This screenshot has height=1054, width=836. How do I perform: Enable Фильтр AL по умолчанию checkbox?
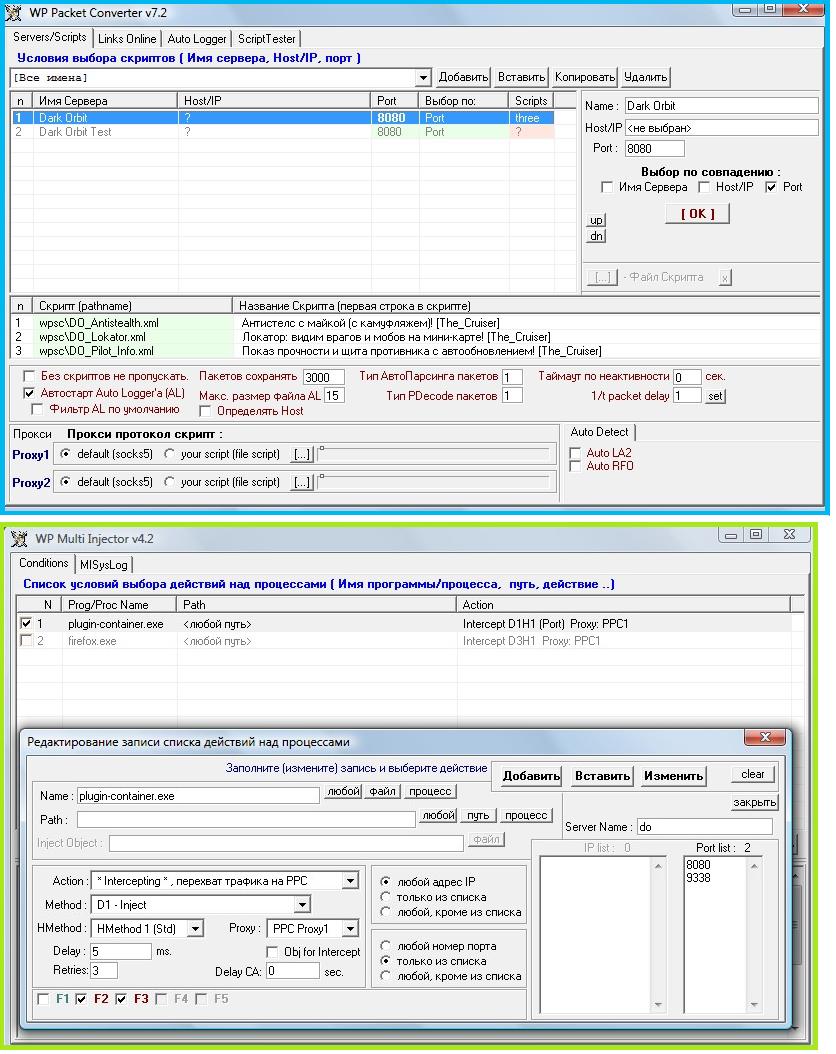click(38, 409)
